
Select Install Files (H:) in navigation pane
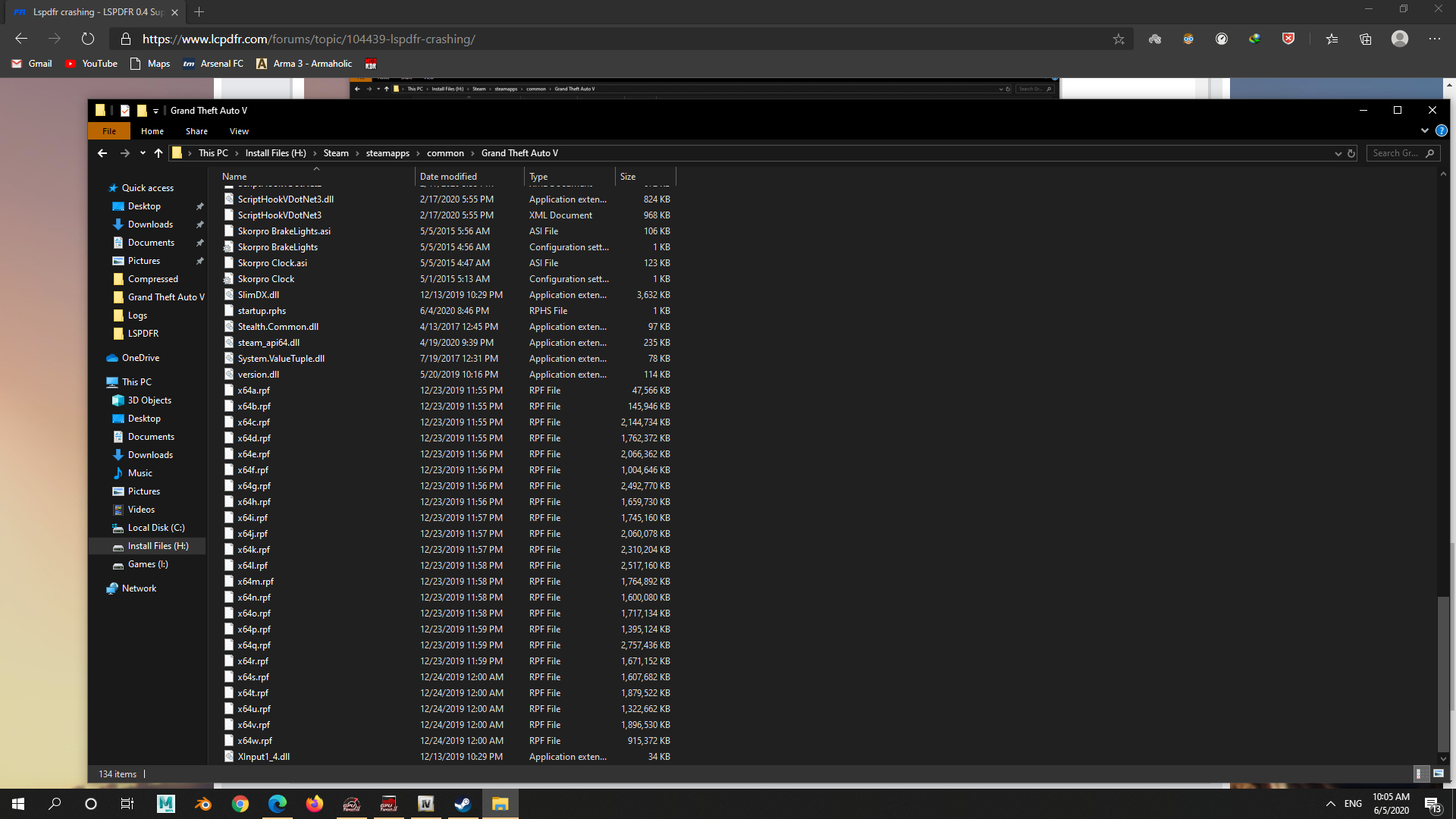tap(158, 546)
